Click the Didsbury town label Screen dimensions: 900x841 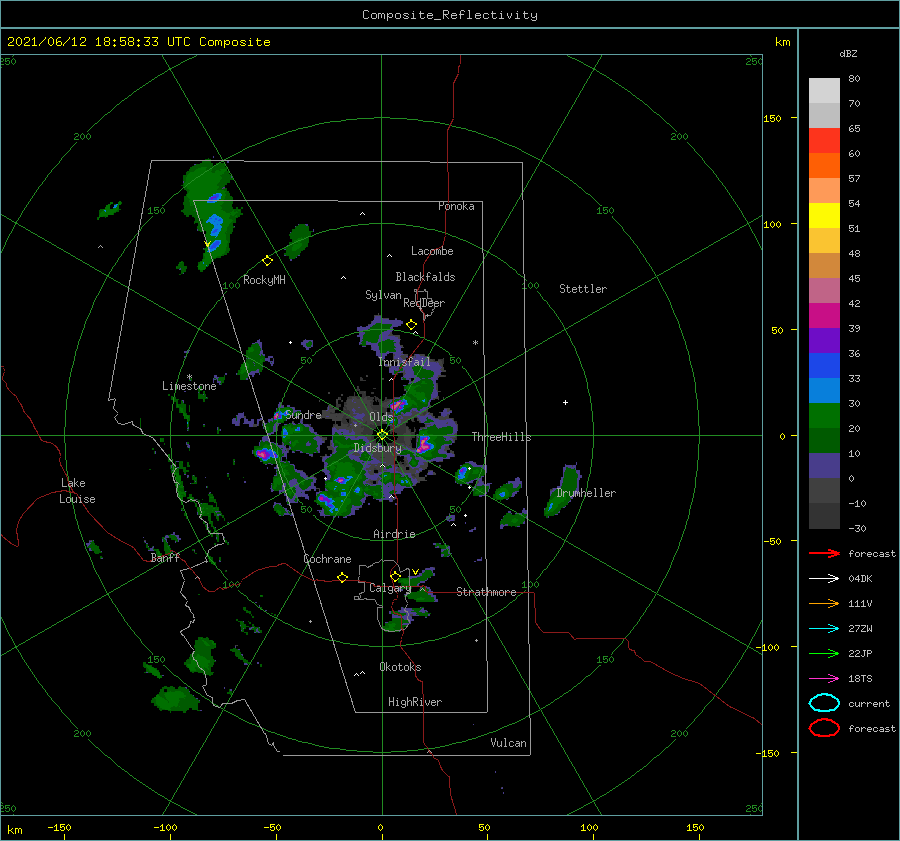(x=377, y=448)
